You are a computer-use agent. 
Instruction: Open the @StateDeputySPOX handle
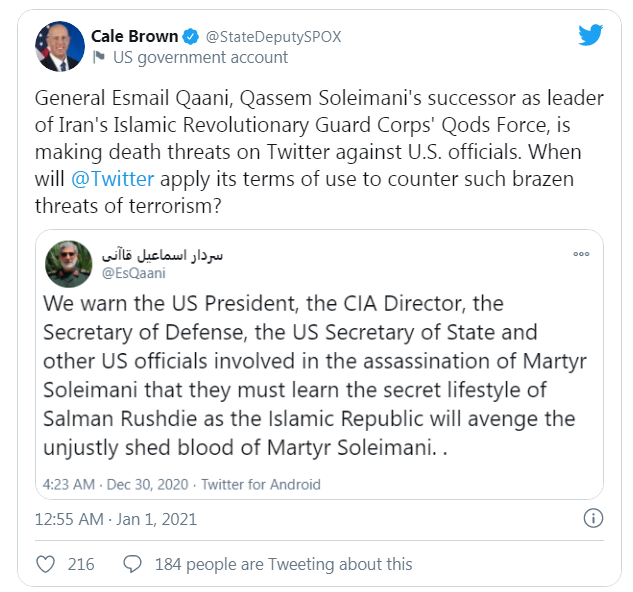point(273,37)
